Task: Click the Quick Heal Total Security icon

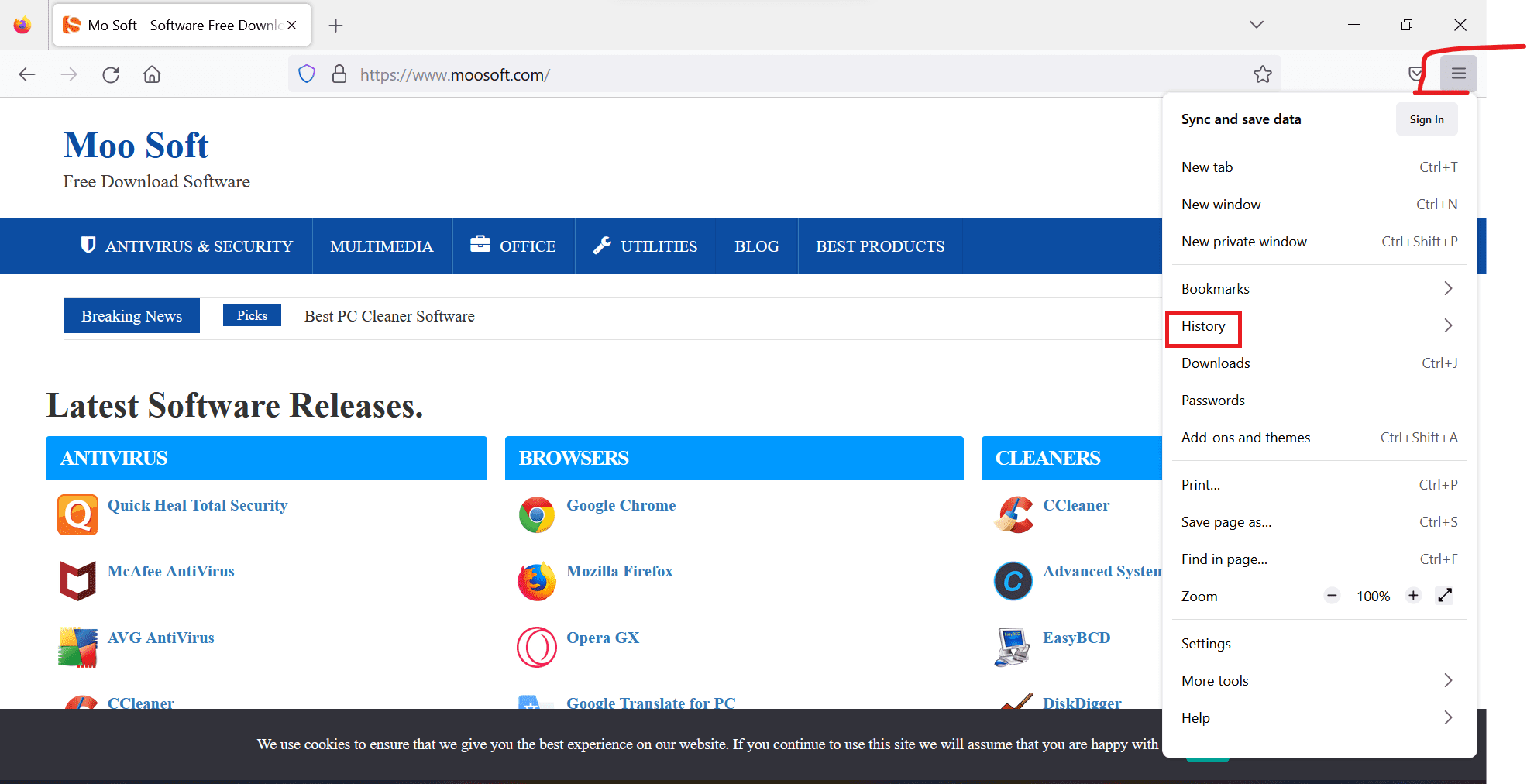Action: point(77,514)
